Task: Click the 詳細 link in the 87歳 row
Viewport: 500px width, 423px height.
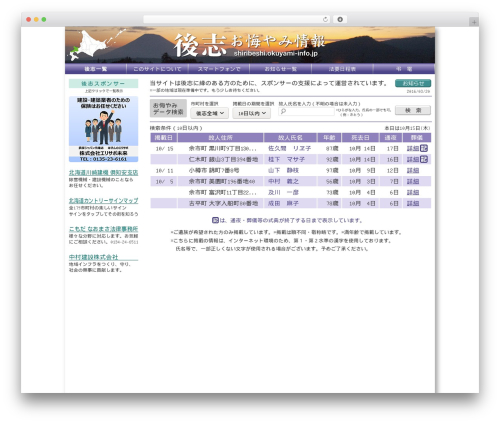Action: [413, 149]
